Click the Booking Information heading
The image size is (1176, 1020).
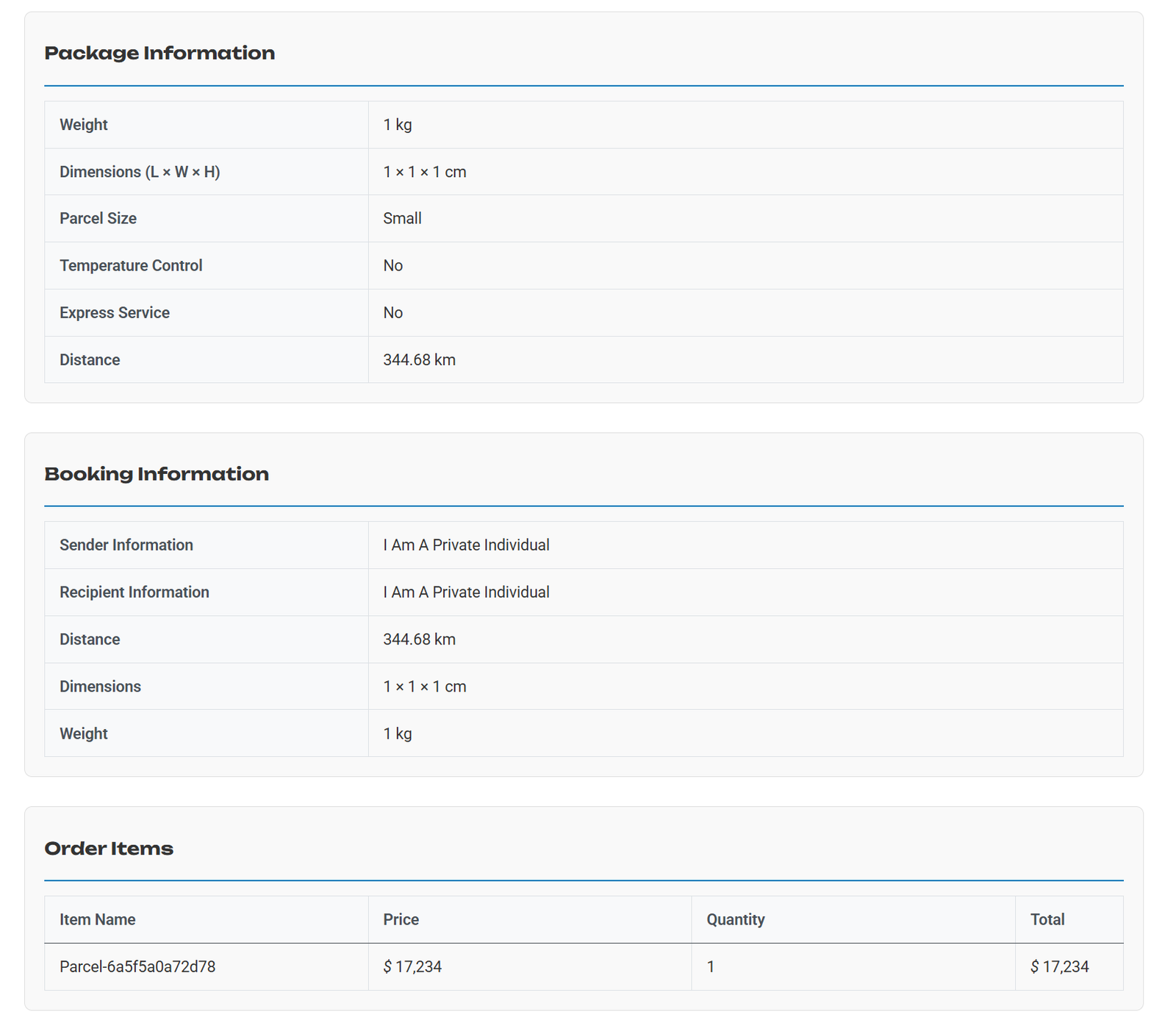pyautogui.click(x=157, y=474)
